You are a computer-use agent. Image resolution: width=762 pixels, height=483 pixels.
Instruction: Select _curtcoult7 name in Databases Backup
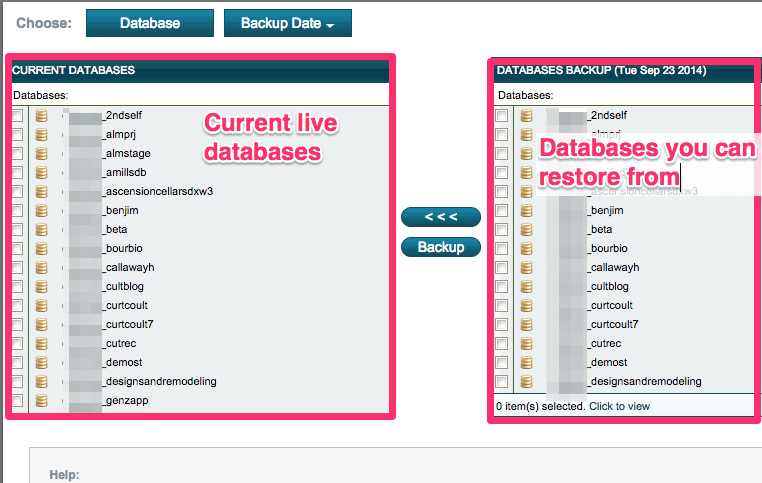[613, 324]
